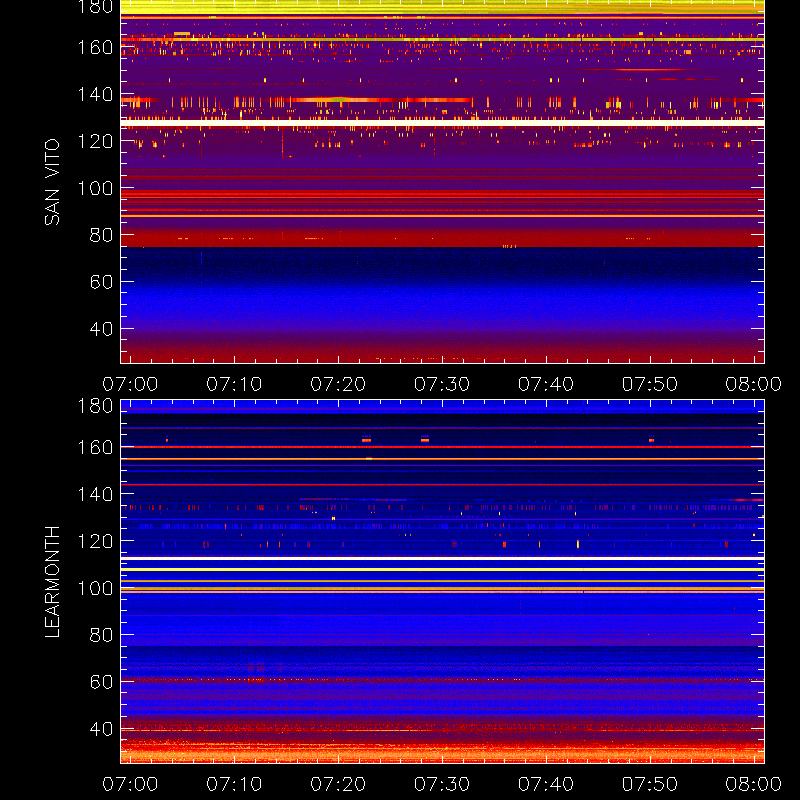
Task: Click the 07:50 time label under Learmonth plot
Action: (649, 784)
